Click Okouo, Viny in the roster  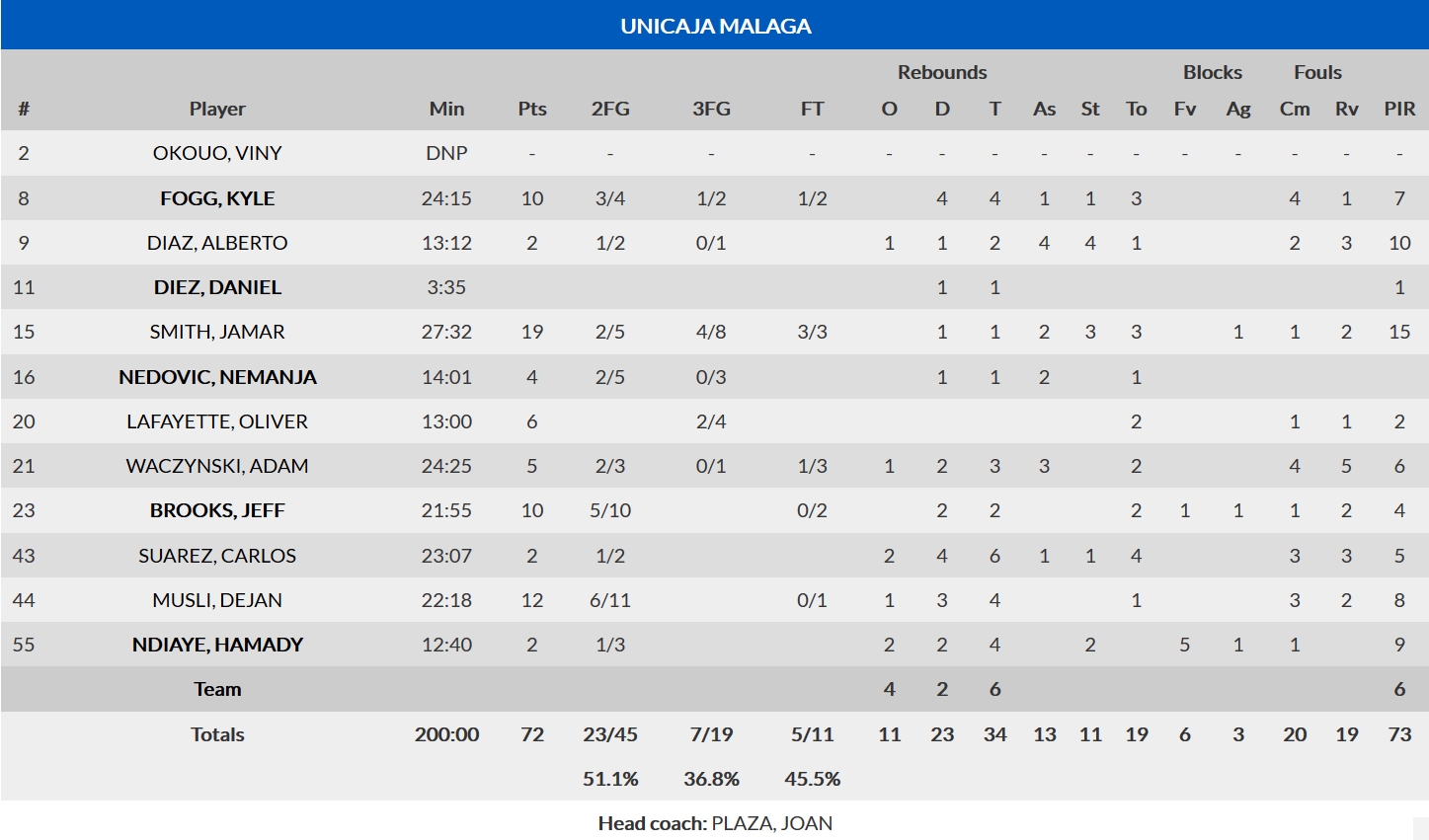click(217, 153)
